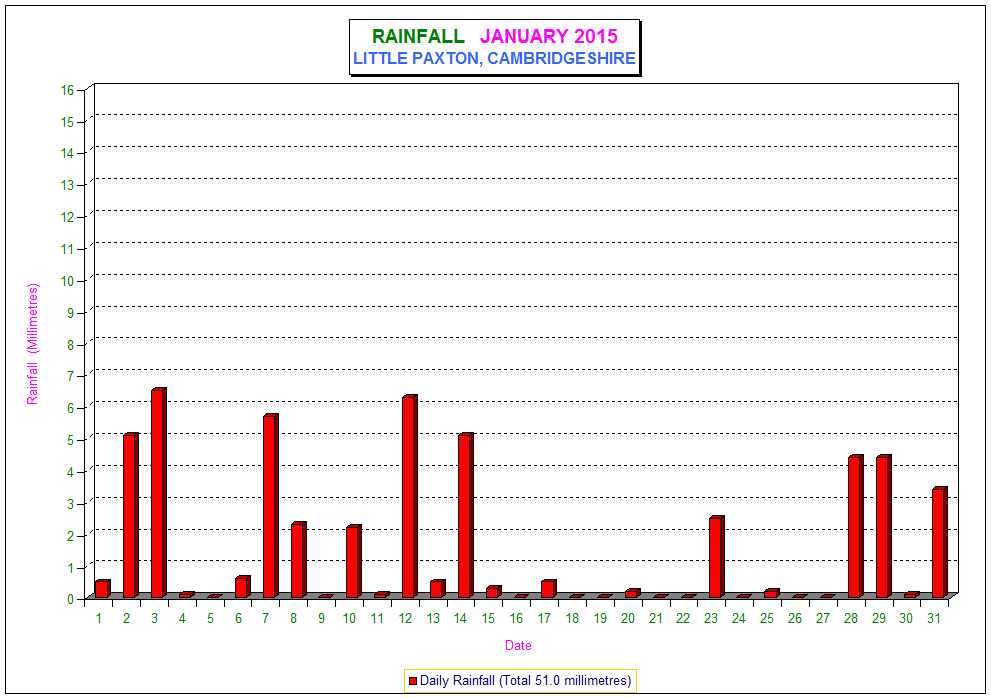
Task: Click x-axis date label '3'
Action: point(154,619)
